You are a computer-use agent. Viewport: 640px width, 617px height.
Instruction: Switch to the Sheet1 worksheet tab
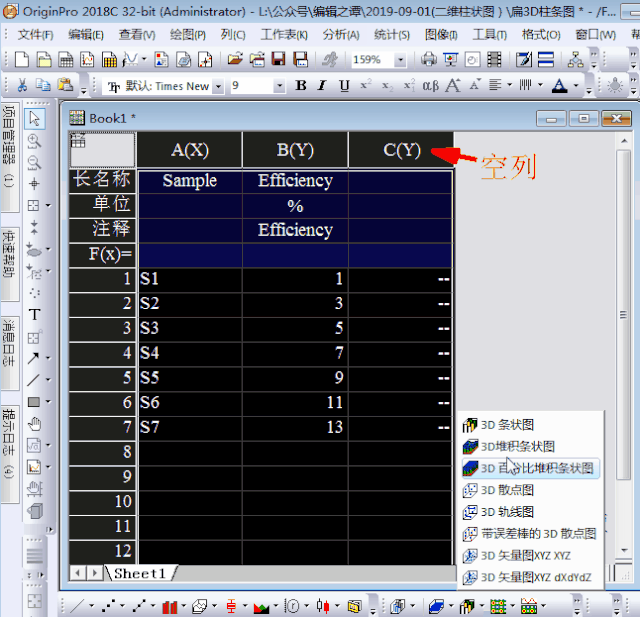point(140,573)
